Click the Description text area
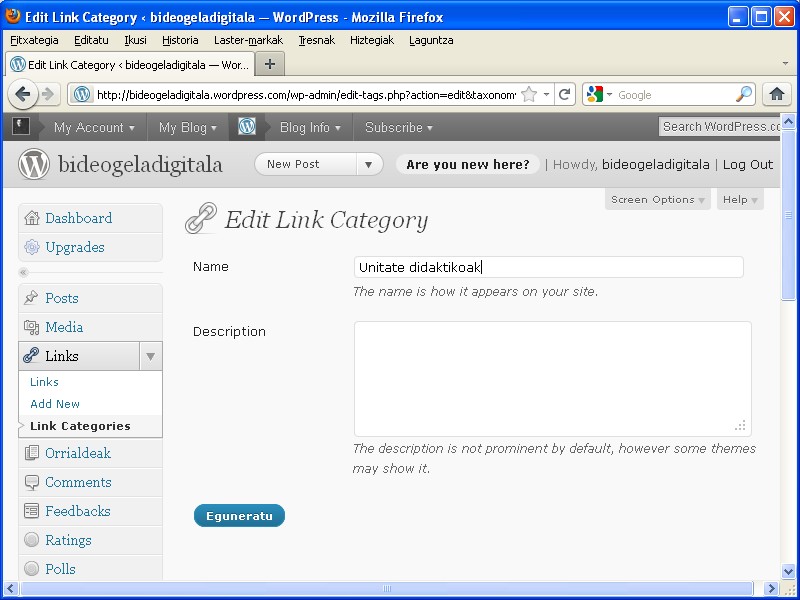This screenshot has width=800, height=600. pyautogui.click(x=553, y=379)
